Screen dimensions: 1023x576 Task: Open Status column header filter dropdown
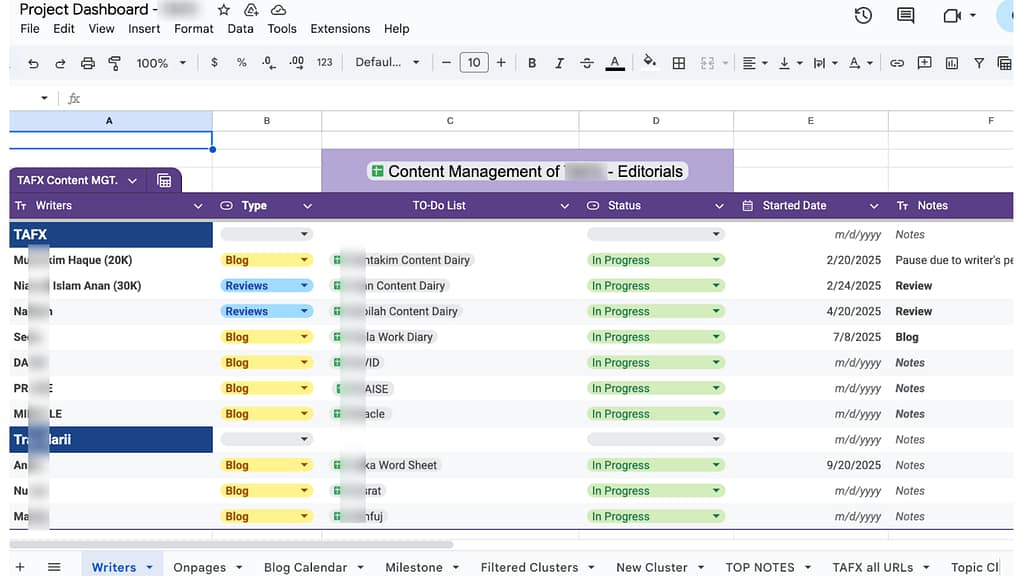coord(719,206)
